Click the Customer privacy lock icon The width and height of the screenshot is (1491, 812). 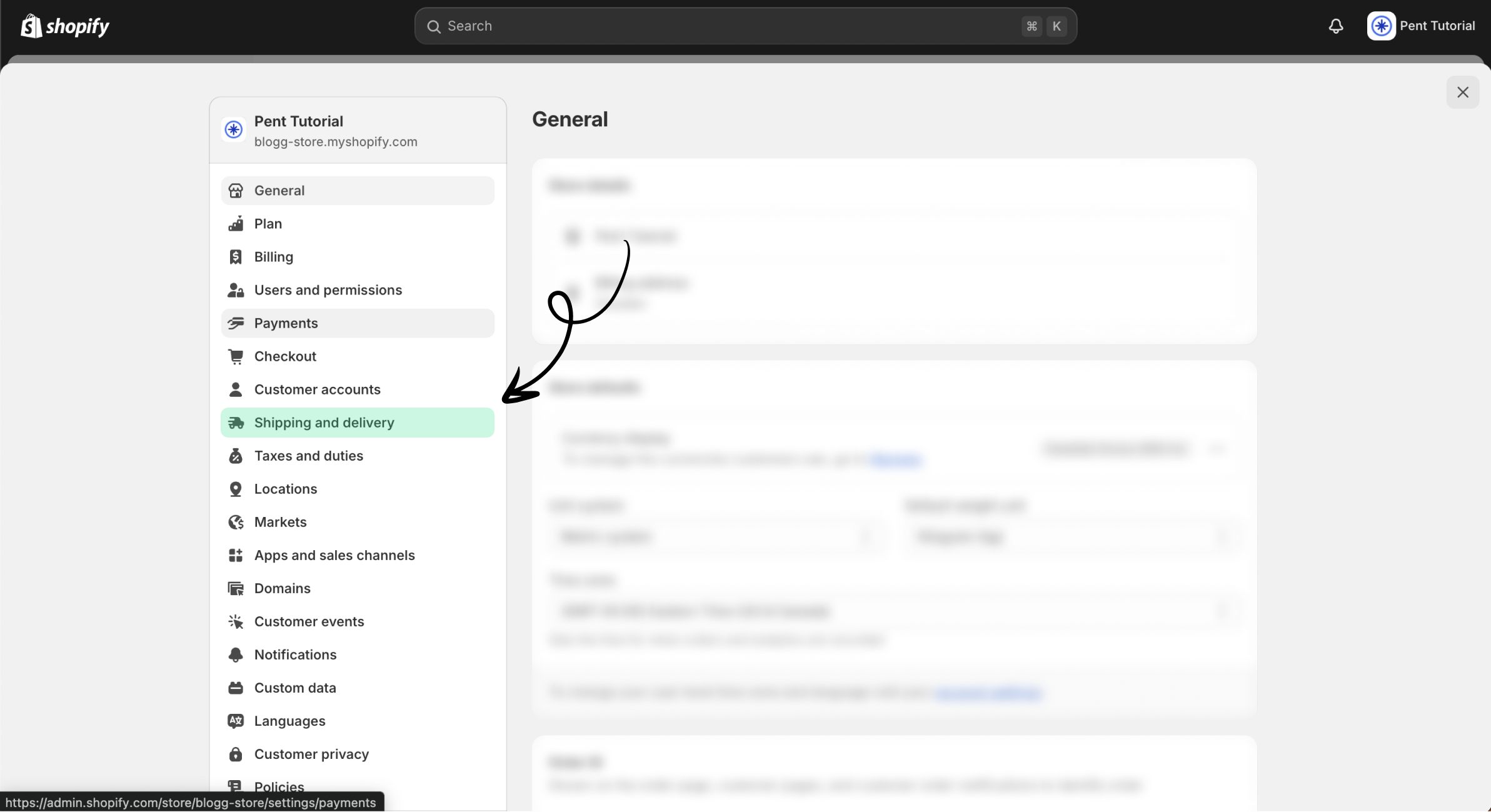(236, 754)
